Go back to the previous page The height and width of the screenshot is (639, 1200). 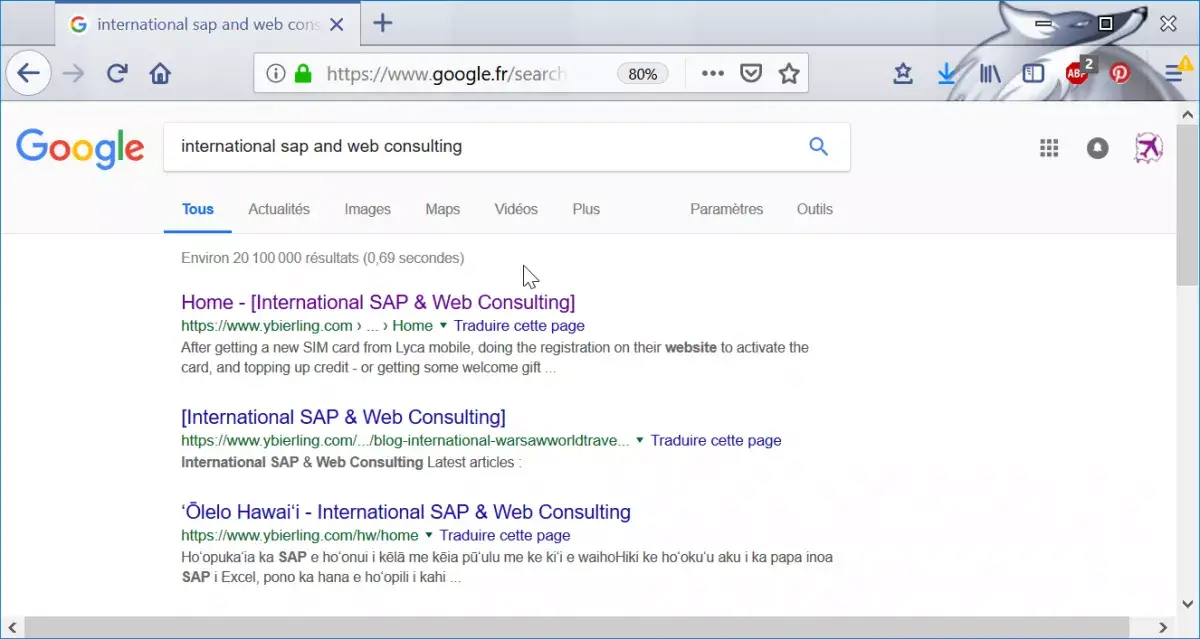point(28,73)
